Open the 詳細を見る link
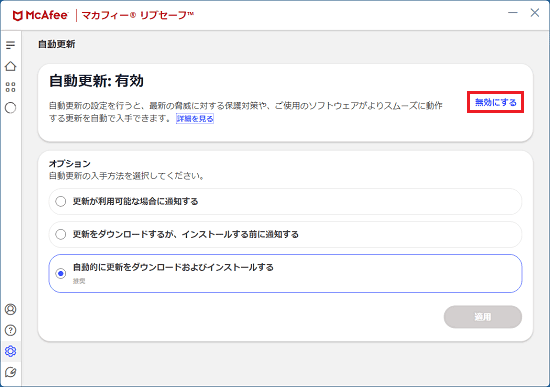The width and height of the screenshot is (550, 387). (195, 119)
